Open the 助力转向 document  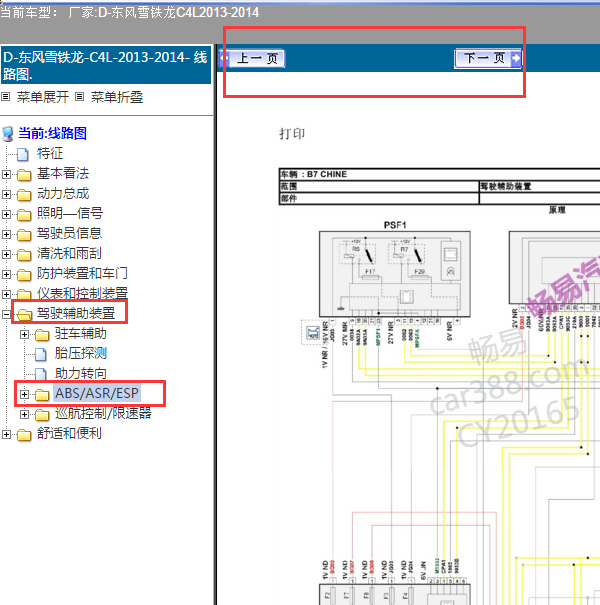click(81, 373)
